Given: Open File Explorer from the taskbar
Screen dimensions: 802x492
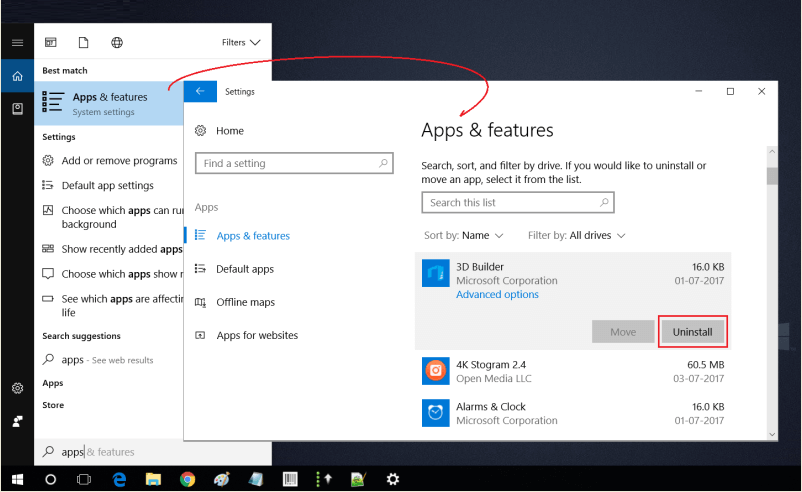Looking at the screenshot, I should [153, 479].
